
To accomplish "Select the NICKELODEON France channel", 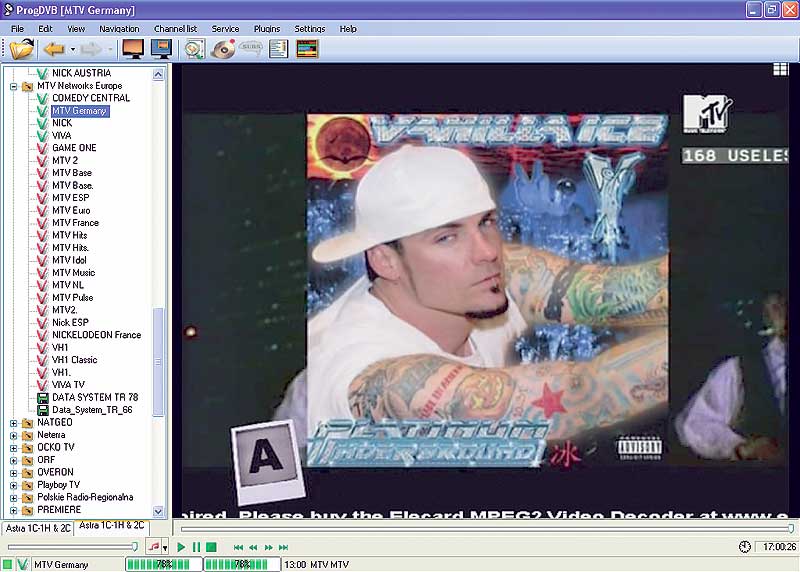I will coord(96,335).
